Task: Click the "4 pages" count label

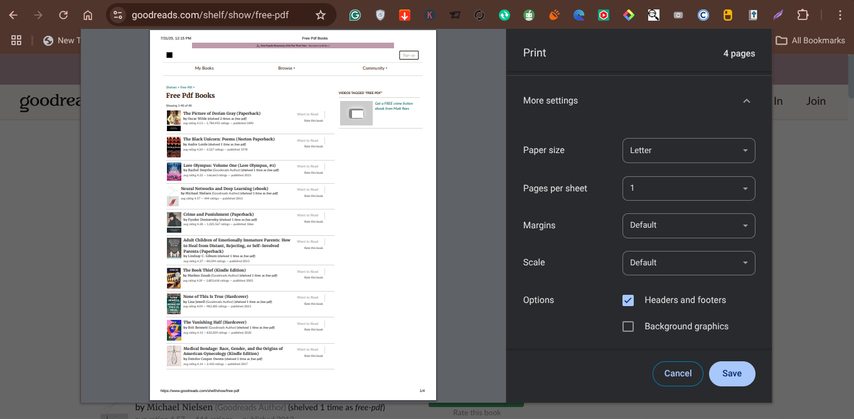Action: click(739, 53)
